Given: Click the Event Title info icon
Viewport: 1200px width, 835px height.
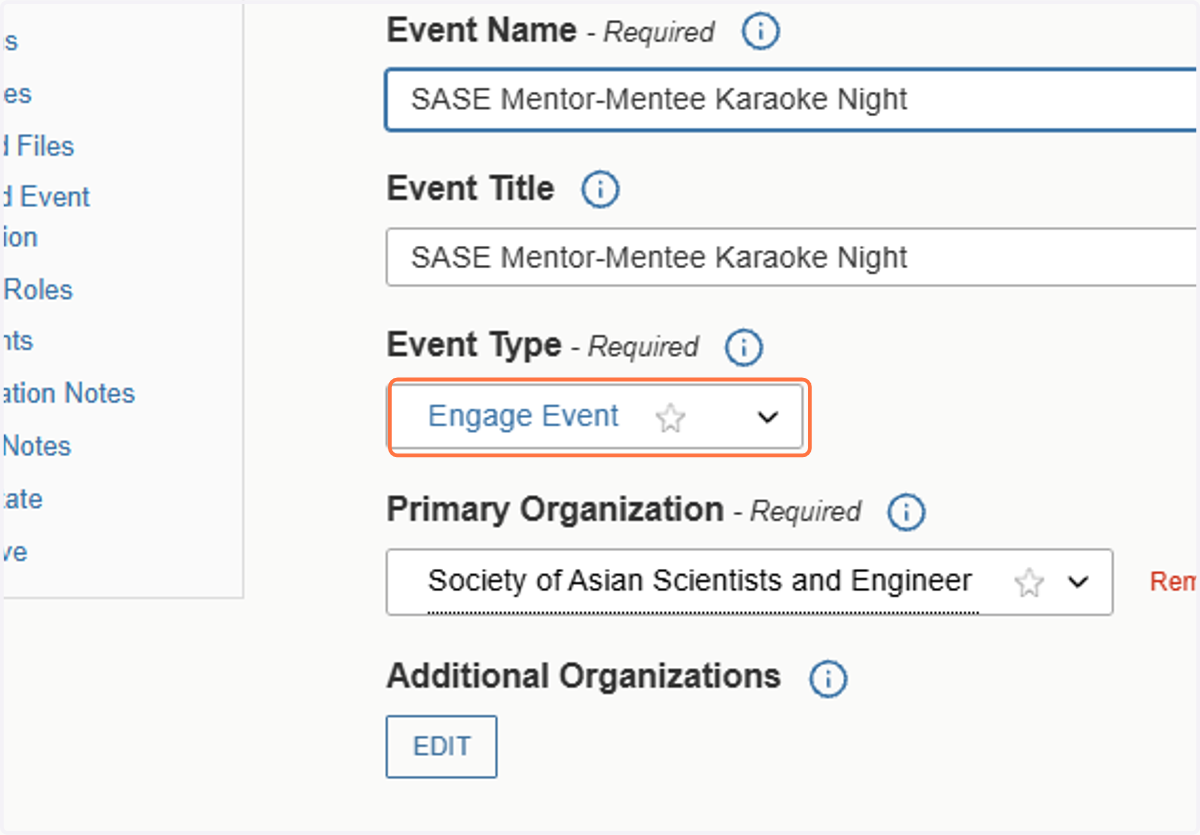Looking at the screenshot, I should pos(600,189).
